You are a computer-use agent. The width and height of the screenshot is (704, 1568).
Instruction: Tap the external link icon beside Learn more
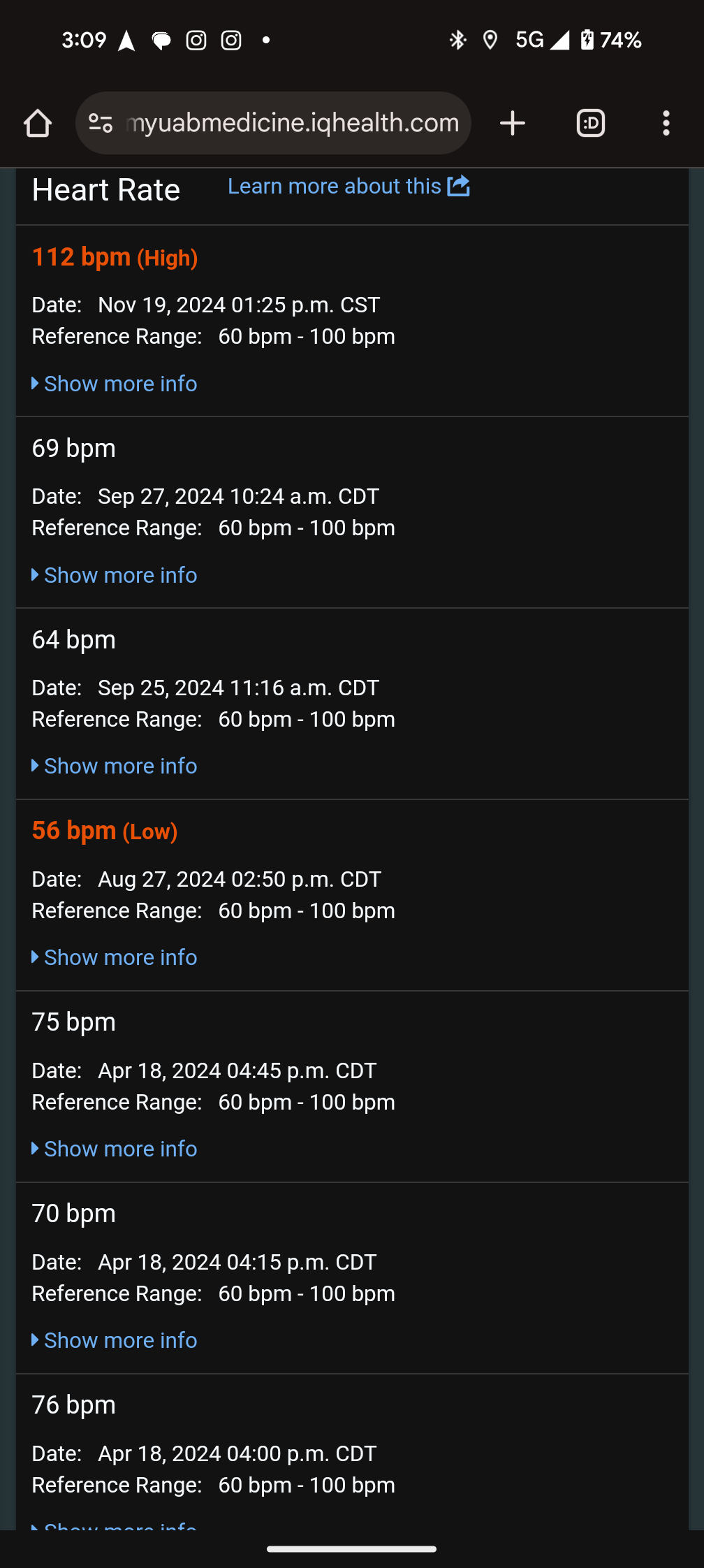[x=459, y=186]
